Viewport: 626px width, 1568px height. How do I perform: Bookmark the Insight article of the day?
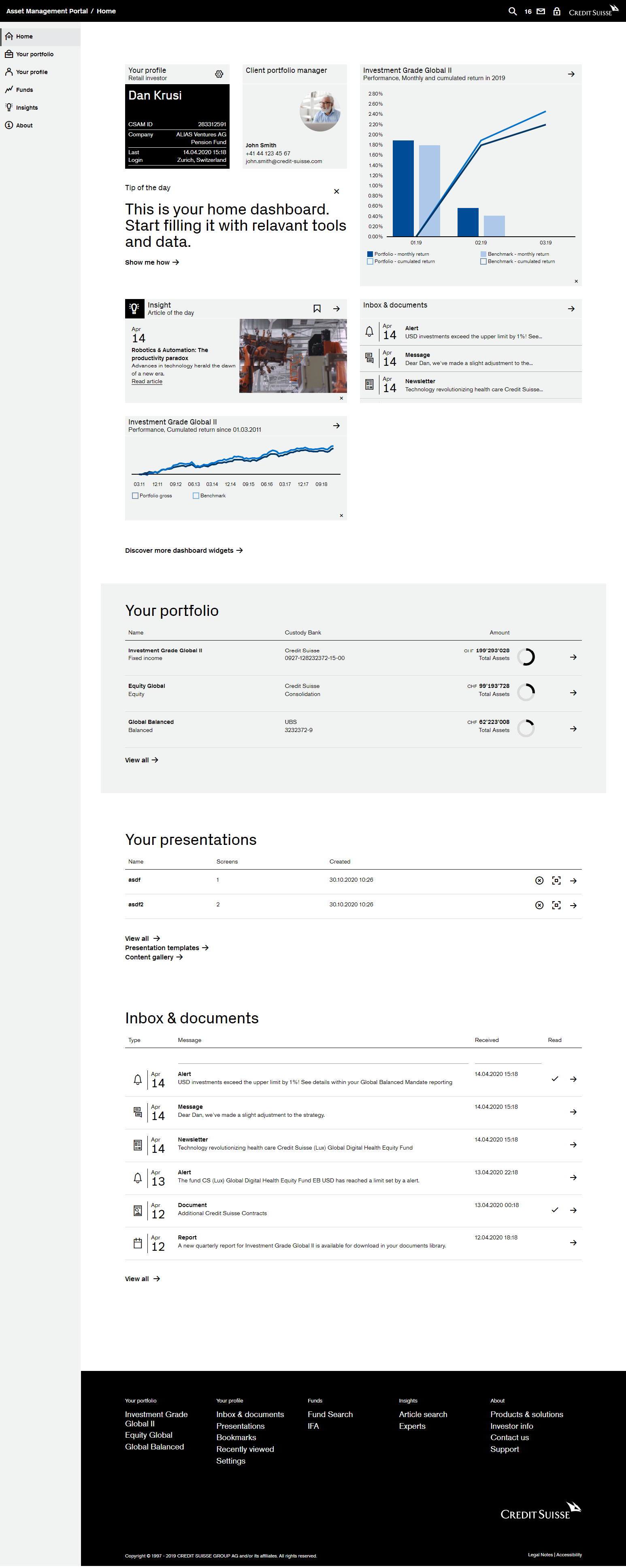pyautogui.click(x=317, y=309)
